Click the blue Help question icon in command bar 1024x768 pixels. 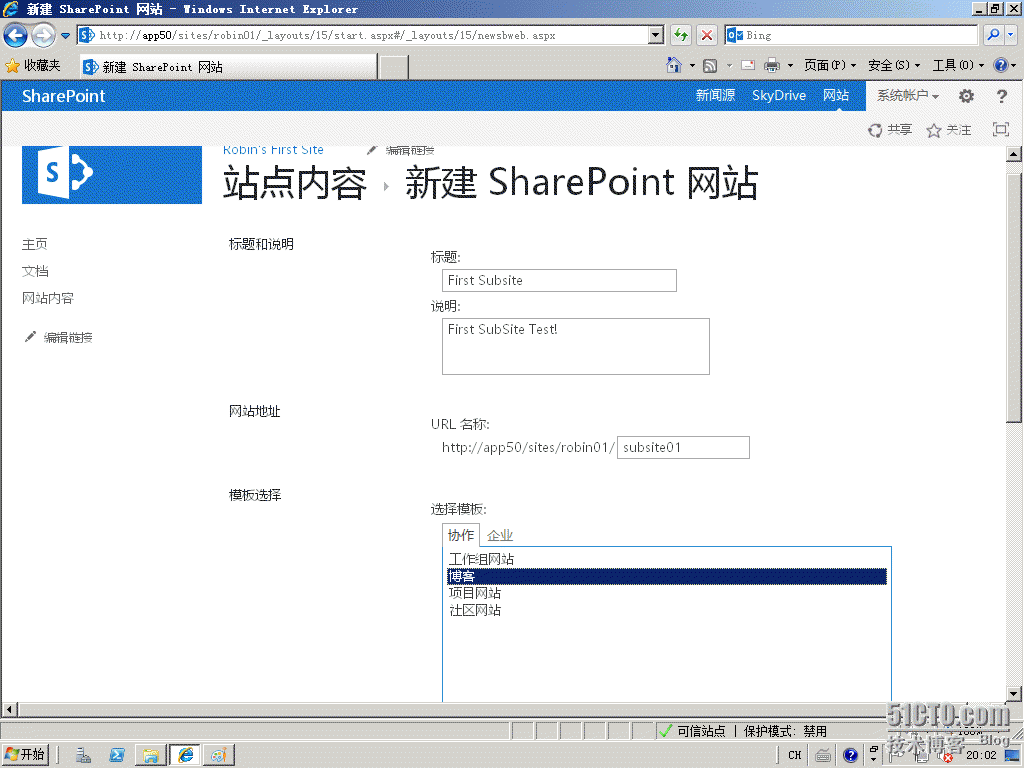[x=1000, y=65]
